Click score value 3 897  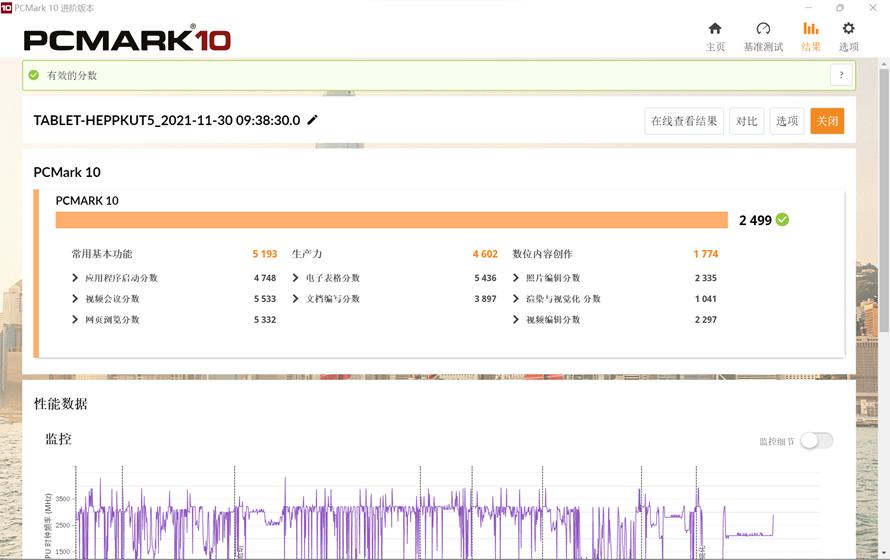point(485,298)
